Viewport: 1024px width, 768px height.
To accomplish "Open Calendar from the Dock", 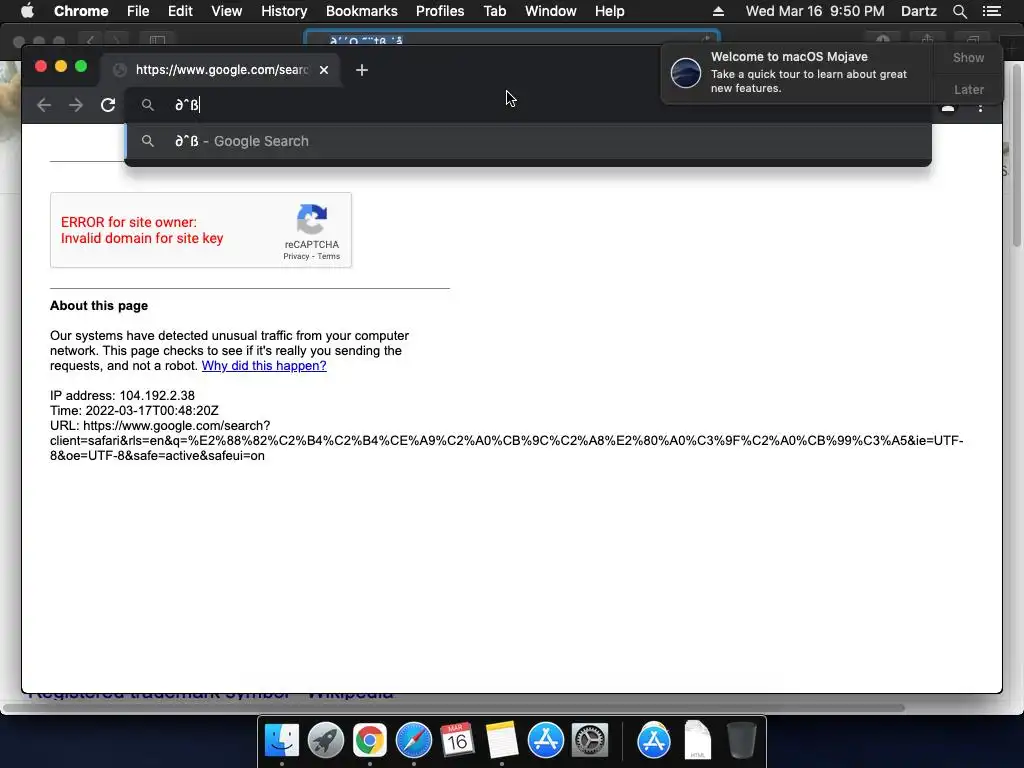I will [457, 740].
